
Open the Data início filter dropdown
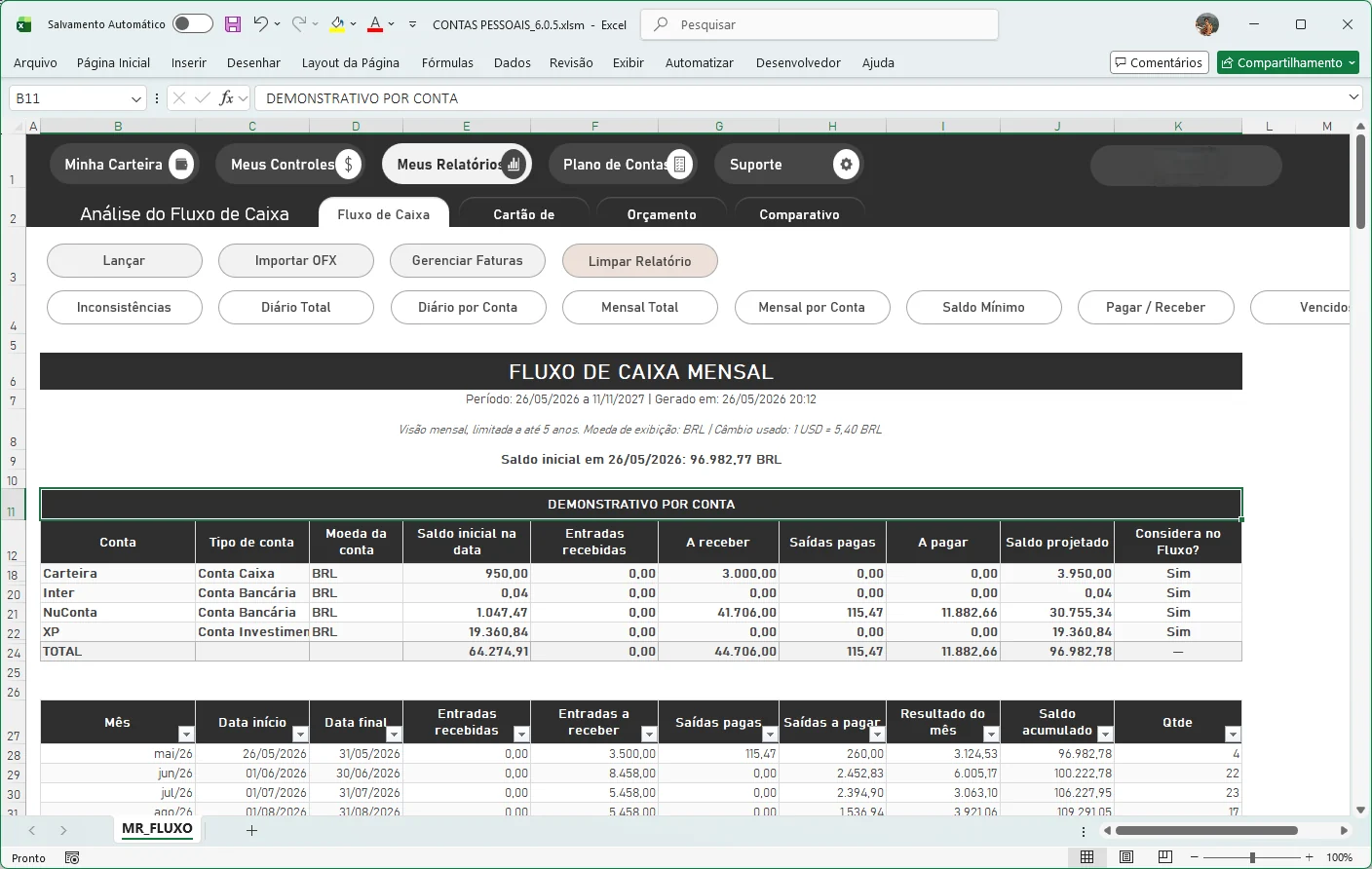[300, 735]
